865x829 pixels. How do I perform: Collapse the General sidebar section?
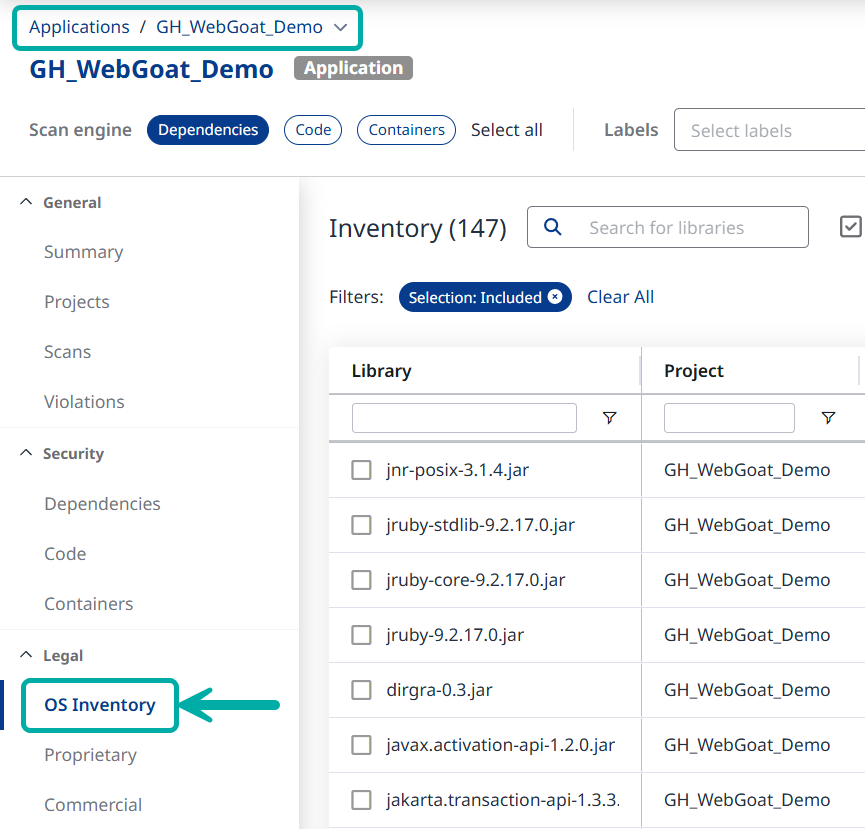coord(26,202)
